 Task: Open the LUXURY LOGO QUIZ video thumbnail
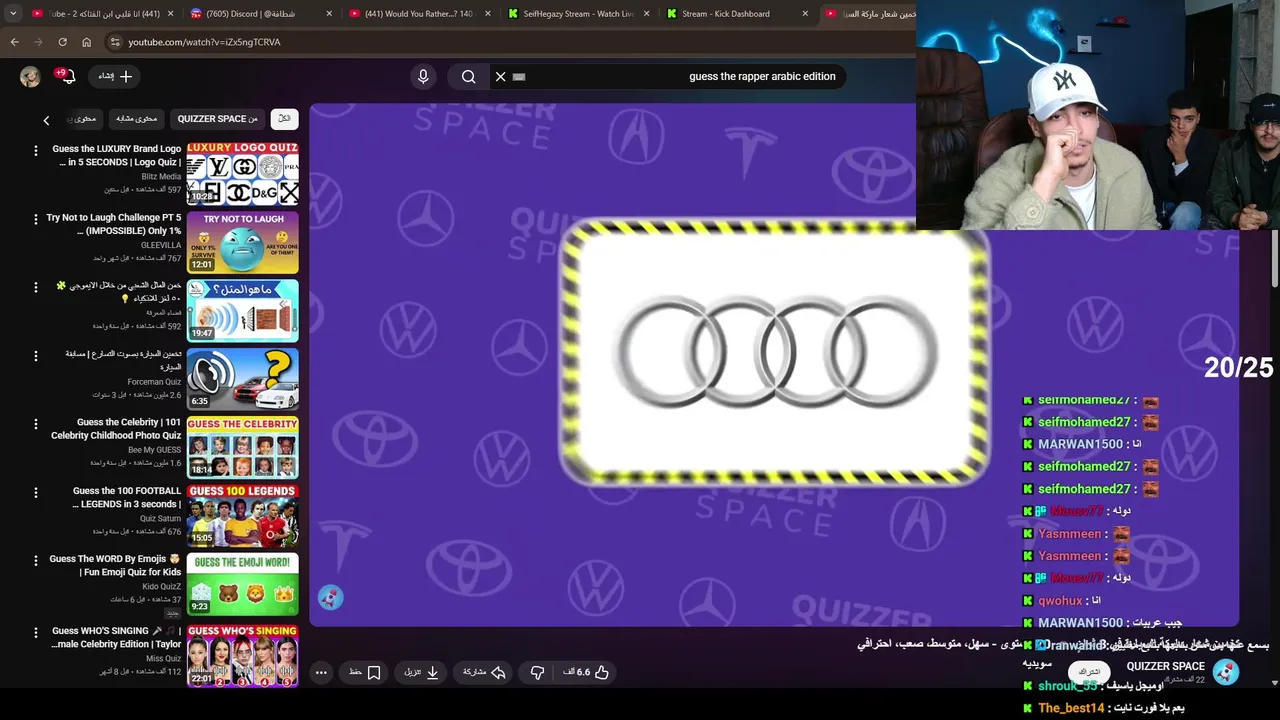click(x=242, y=173)
